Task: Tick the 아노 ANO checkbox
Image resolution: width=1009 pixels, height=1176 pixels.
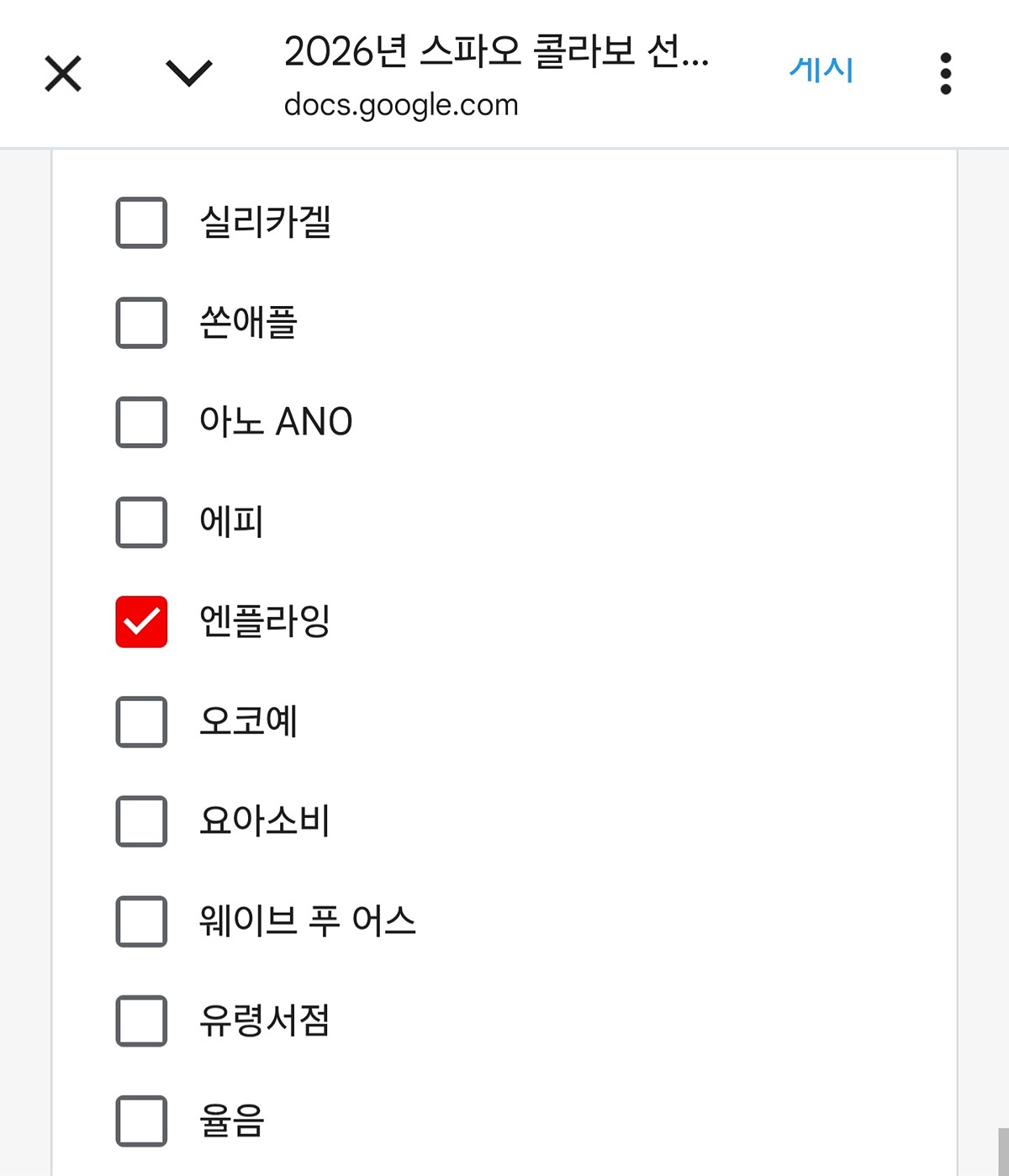Action: click(141, 422)
